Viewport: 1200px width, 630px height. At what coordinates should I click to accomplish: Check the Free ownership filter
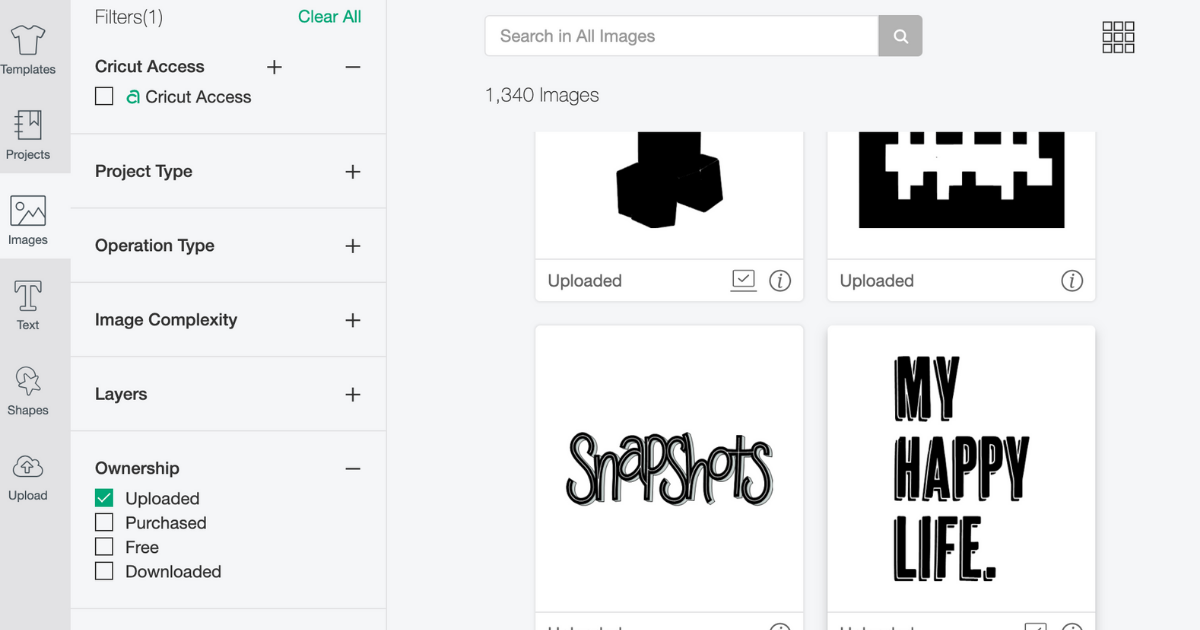coord(104,547)
